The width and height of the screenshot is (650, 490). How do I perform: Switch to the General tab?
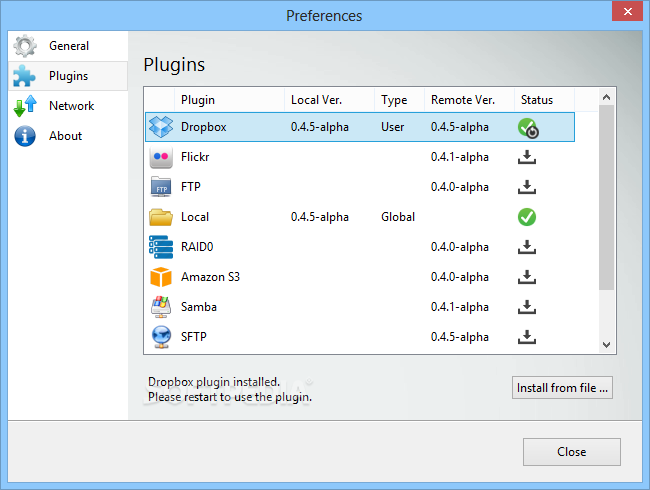coord(68,46)
